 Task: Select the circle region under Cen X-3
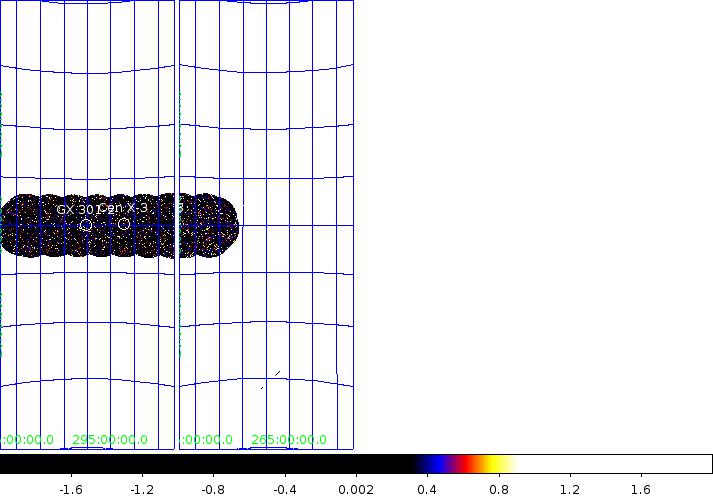click(x=124, y=224)
